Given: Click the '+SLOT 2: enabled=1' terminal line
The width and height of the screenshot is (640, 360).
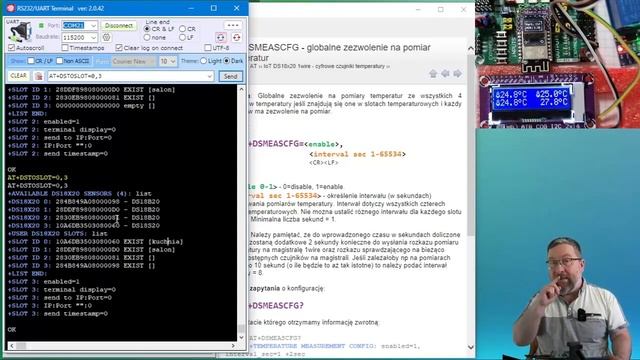Looking at the screenshot, I should [44, 122].
